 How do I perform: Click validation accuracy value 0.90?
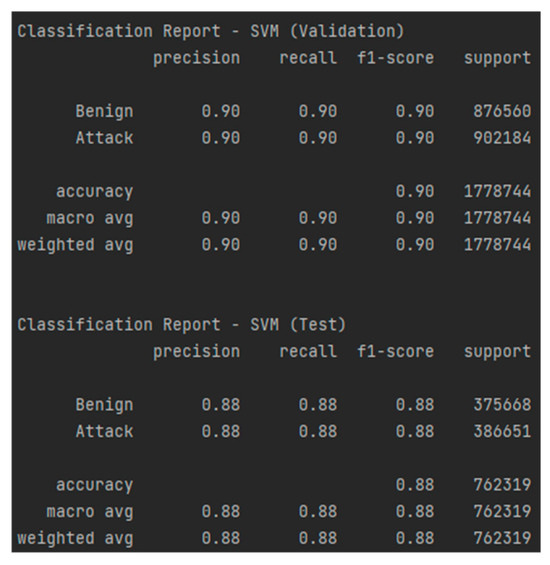click(x=415, y=191)
